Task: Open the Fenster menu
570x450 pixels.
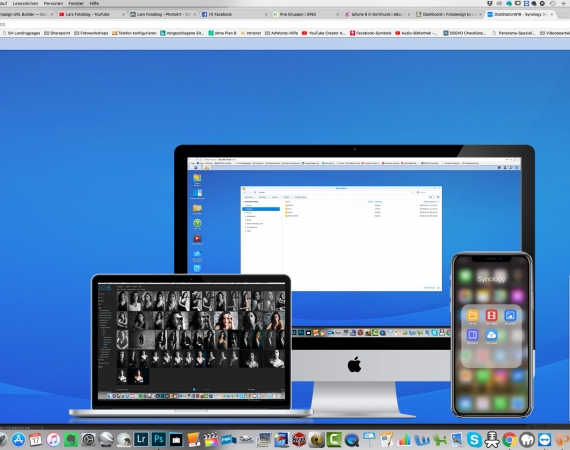Action: point(76,3)
